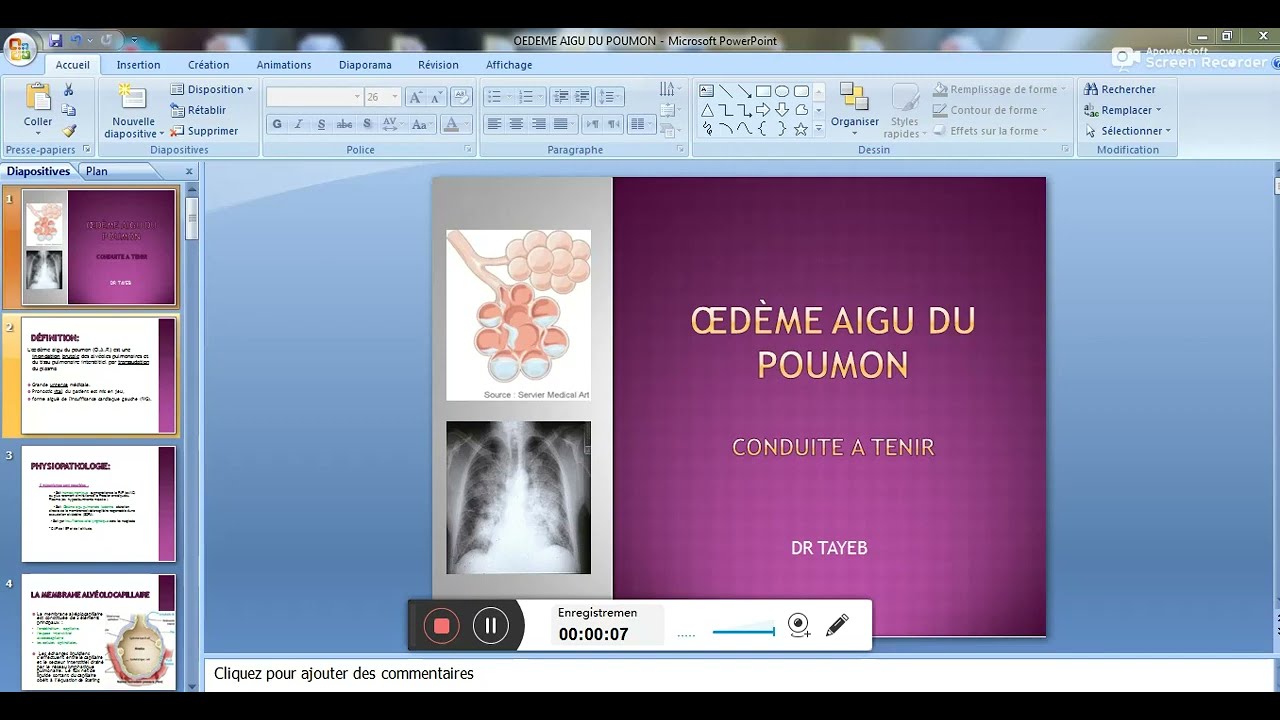Justify the text
Image resolution: width=1280 pixels, height=720 pixels.
point(560,124)
